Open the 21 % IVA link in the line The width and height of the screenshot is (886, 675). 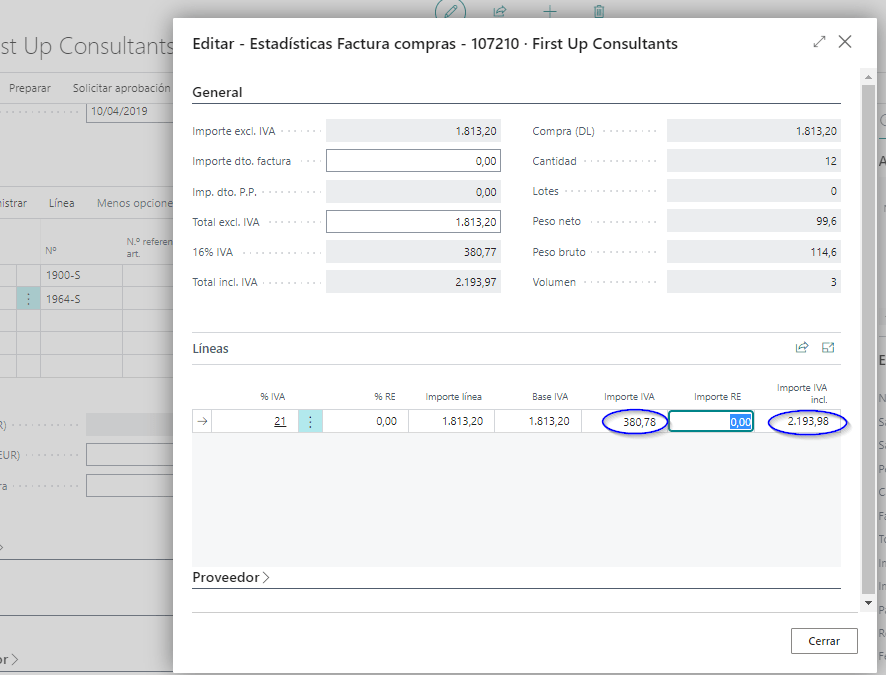click(x=280, y=421)
